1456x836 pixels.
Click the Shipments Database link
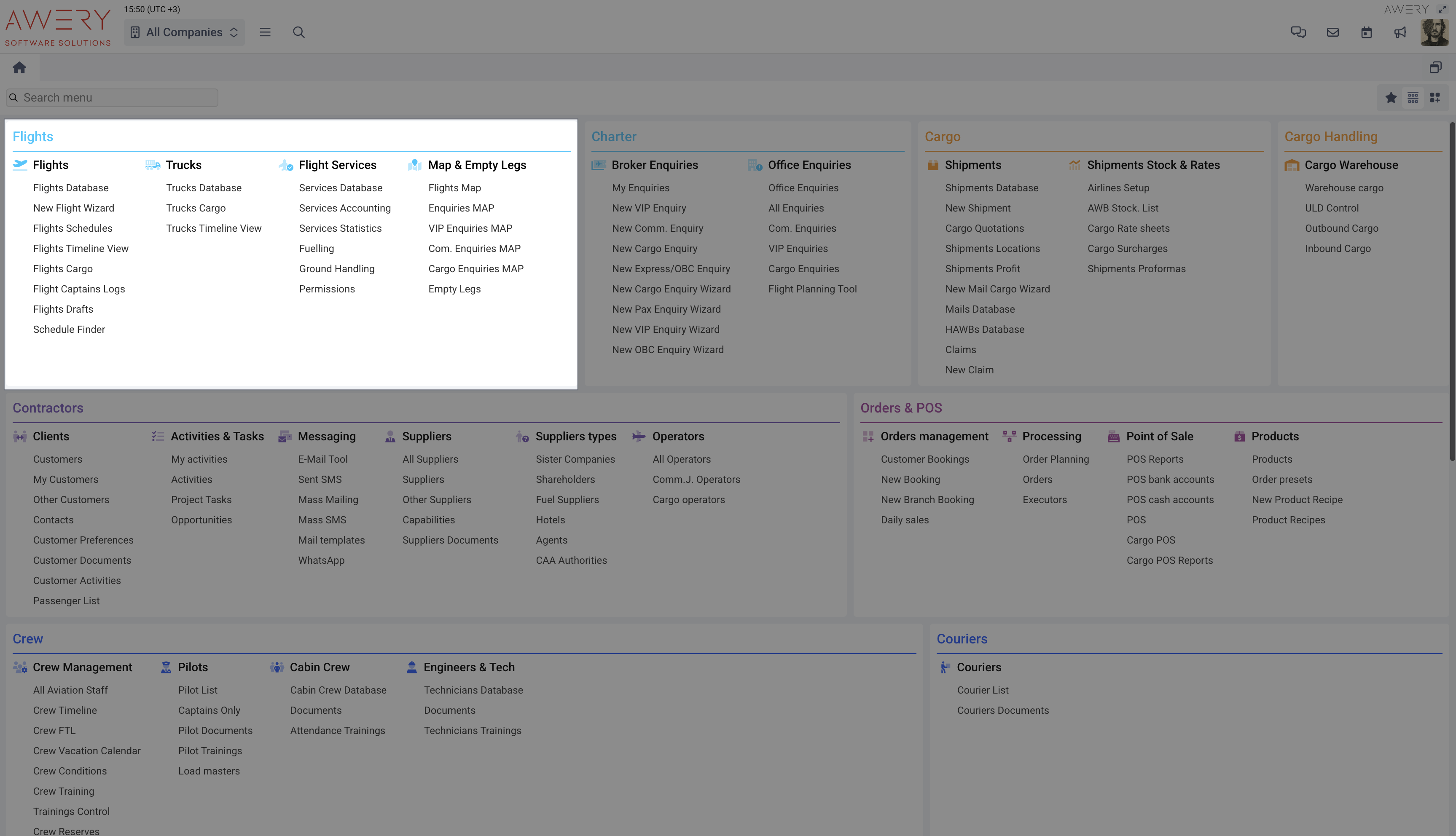click(991, 188)
